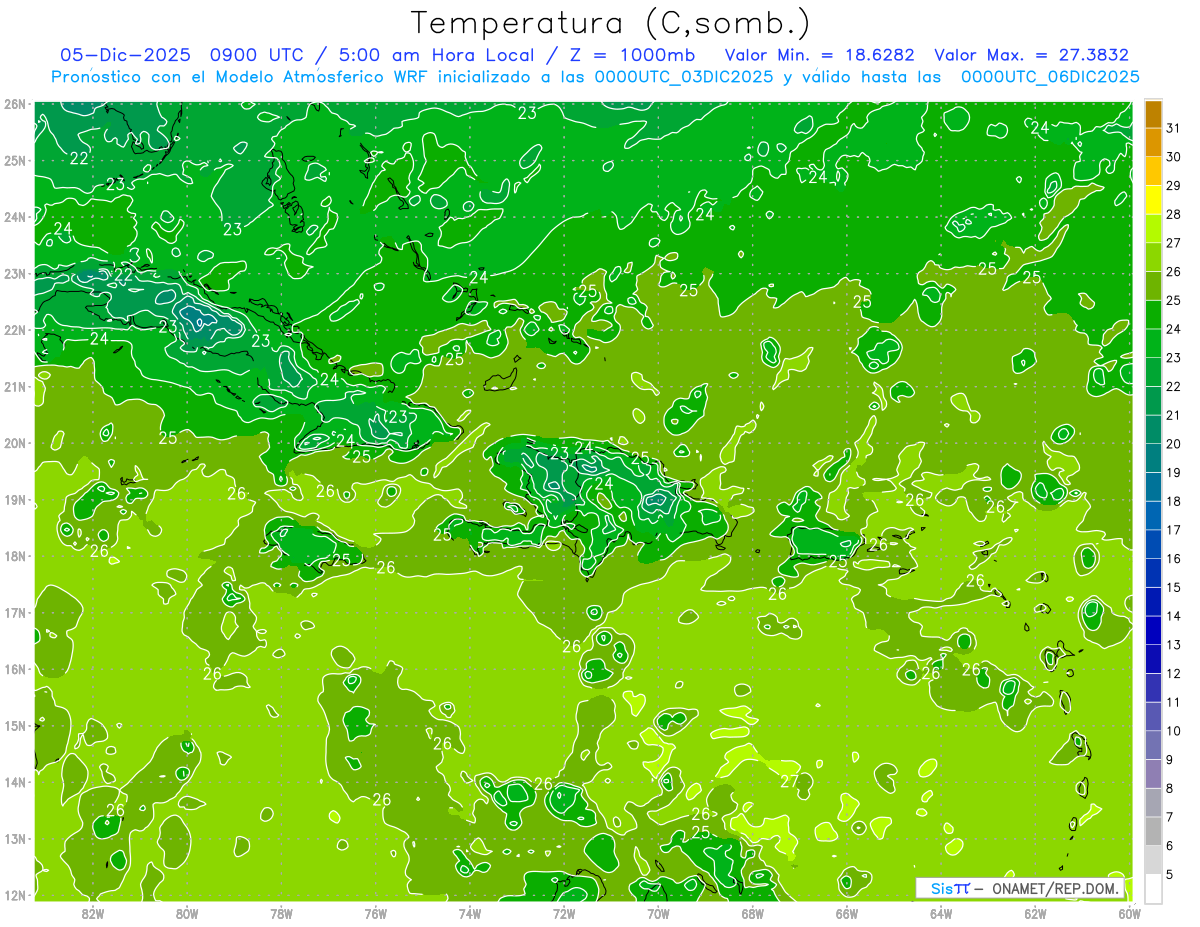
Task: Click the '14N' latitude axis label
Action: [x=14, y=782]
